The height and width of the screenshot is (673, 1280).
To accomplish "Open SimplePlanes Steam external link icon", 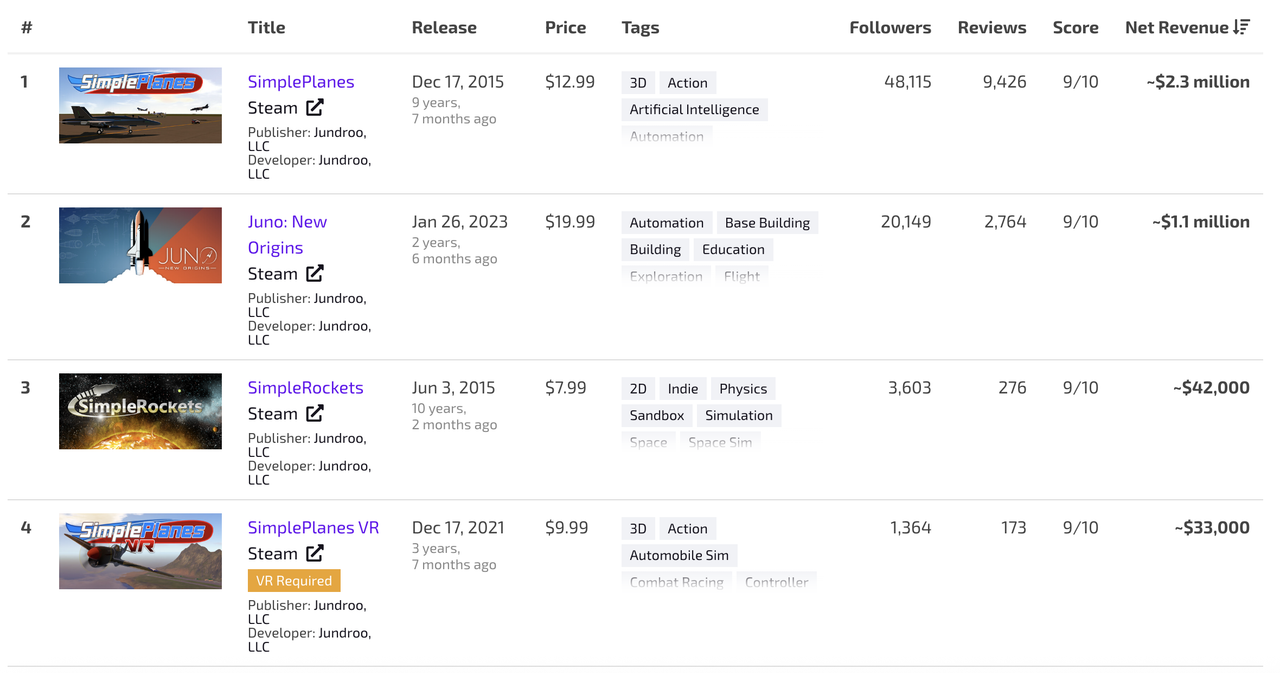I will click(315, 107).
